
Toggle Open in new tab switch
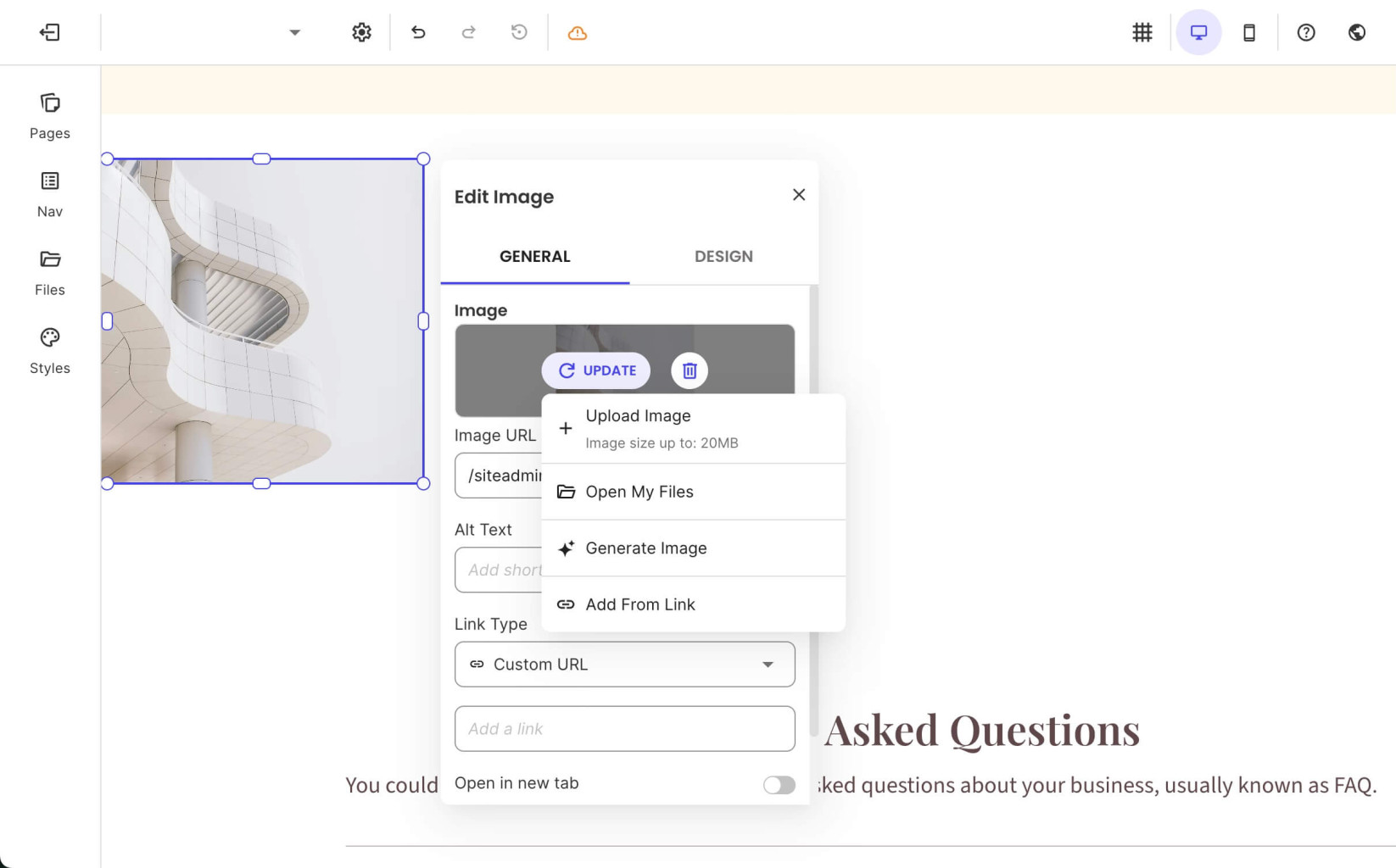pos(779,785)
